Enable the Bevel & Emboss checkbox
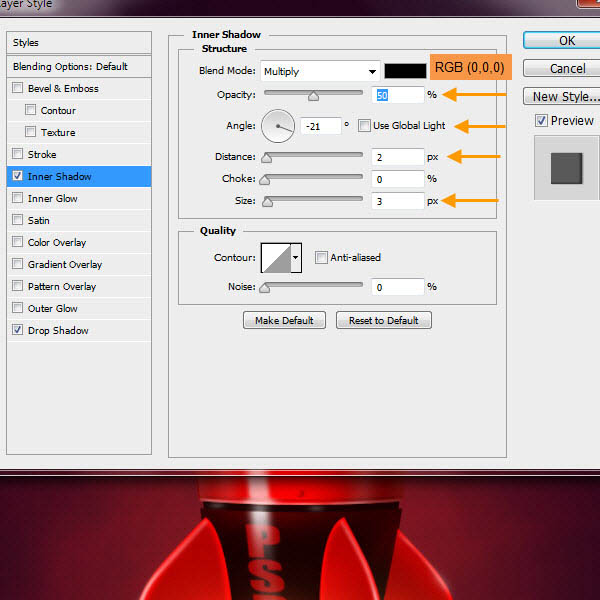Viewport: 600px width, 600px height. click(18, 89)
